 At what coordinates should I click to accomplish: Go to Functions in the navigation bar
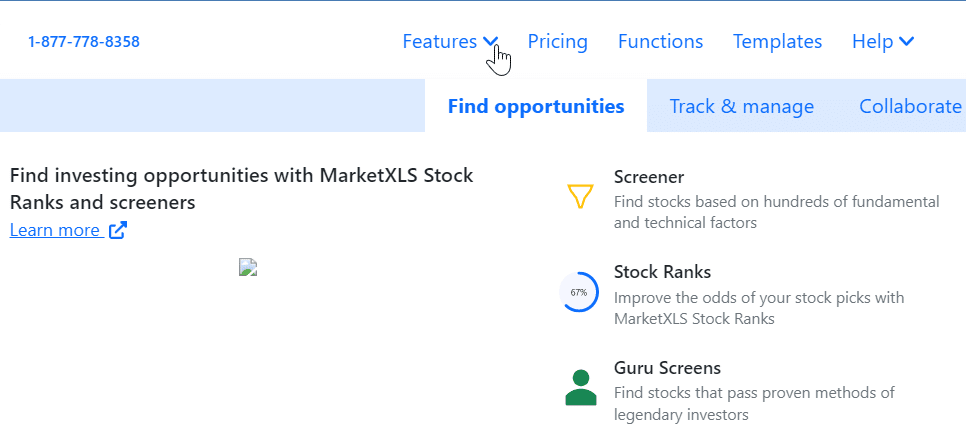pyautogui.click(x=660, y=41)
